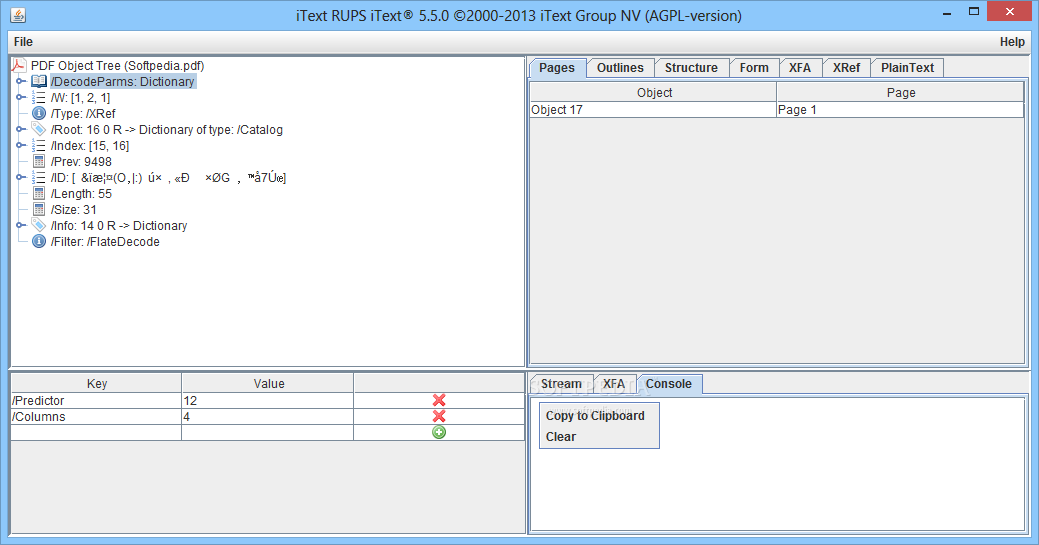The height and width of the screenshot is (545, 1039).
Task: Switch to the Structure tab
Action: 691,68
